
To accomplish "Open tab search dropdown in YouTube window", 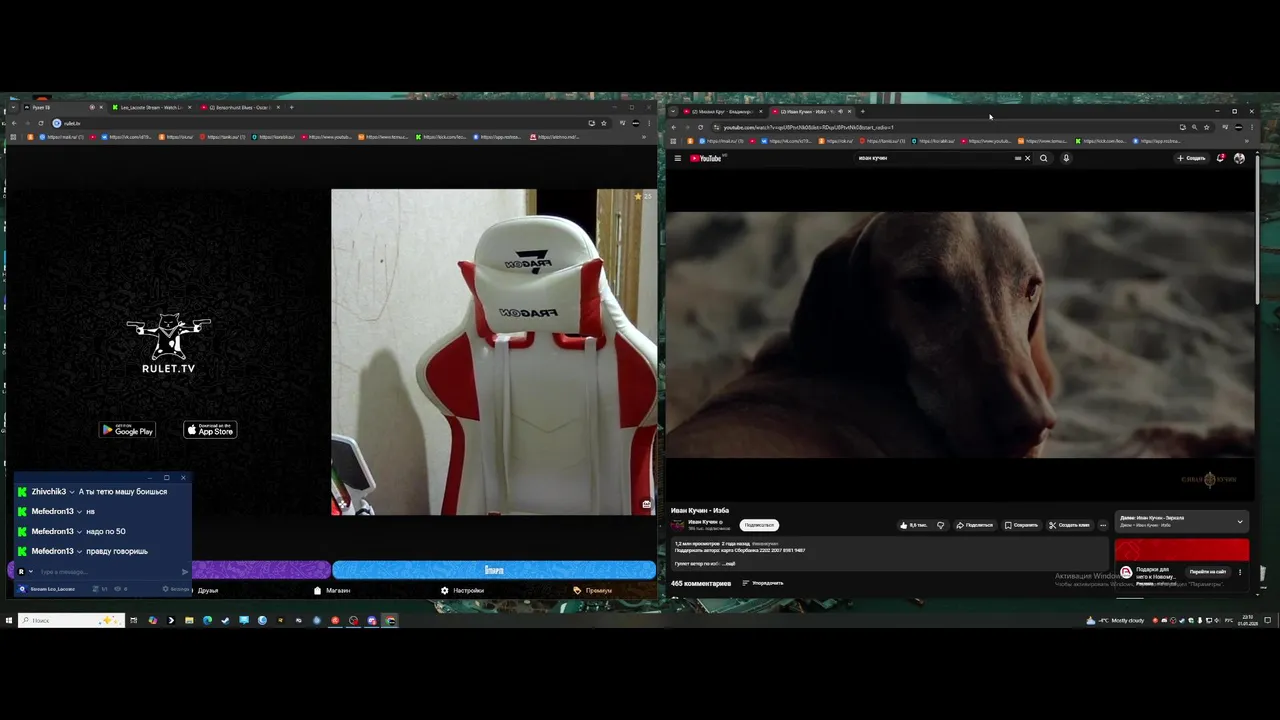I will 673,111.
